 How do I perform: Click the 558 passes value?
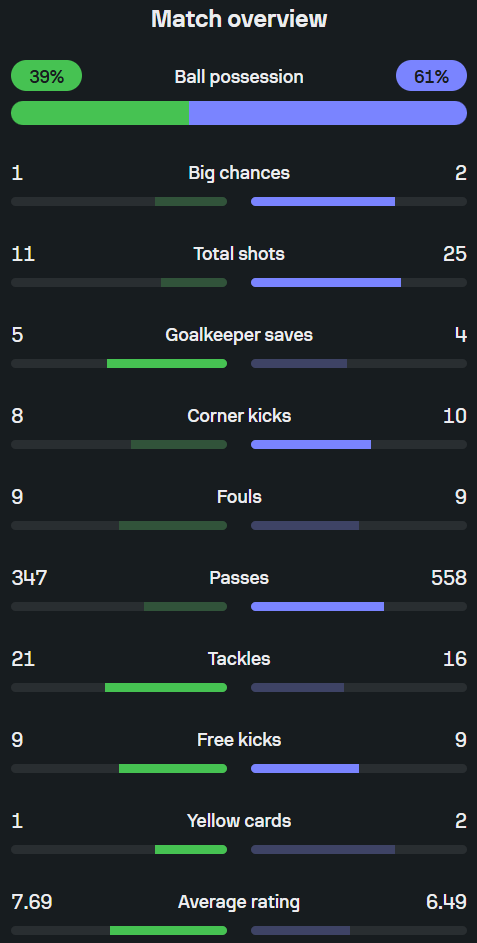pos(449,578)
